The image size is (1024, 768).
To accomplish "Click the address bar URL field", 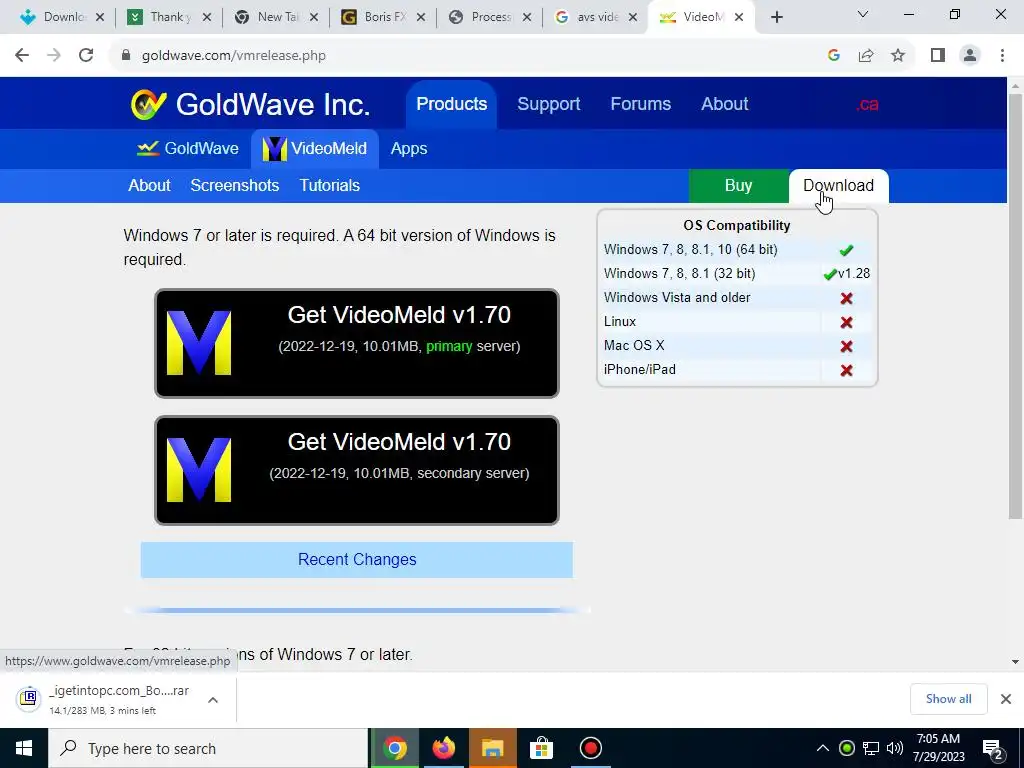I will point(470,56).
